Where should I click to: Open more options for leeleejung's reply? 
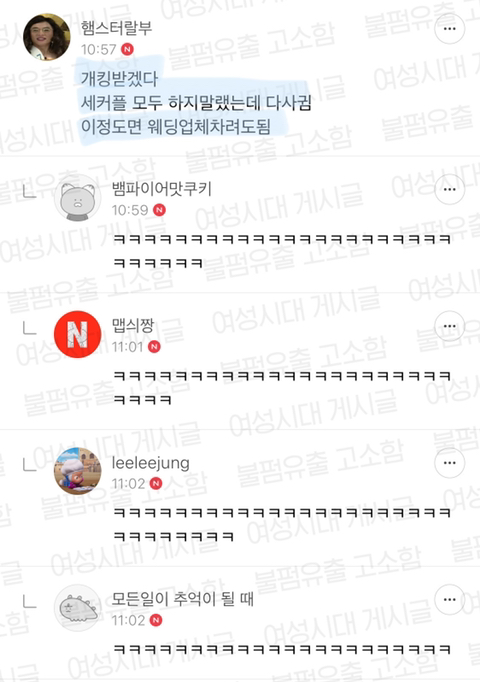[x=450, y=463]
